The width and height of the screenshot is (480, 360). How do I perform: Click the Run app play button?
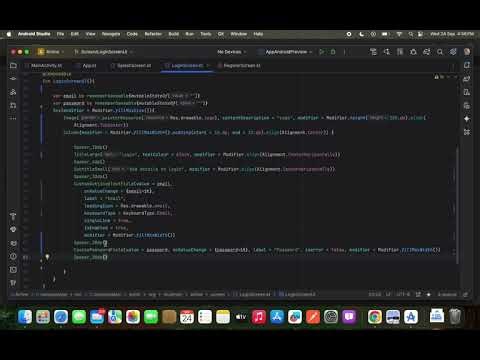[322, 52]
